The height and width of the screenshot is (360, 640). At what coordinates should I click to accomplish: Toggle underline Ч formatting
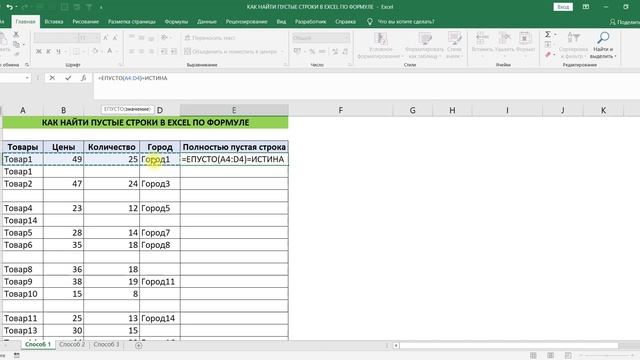[x=58, y=51]
